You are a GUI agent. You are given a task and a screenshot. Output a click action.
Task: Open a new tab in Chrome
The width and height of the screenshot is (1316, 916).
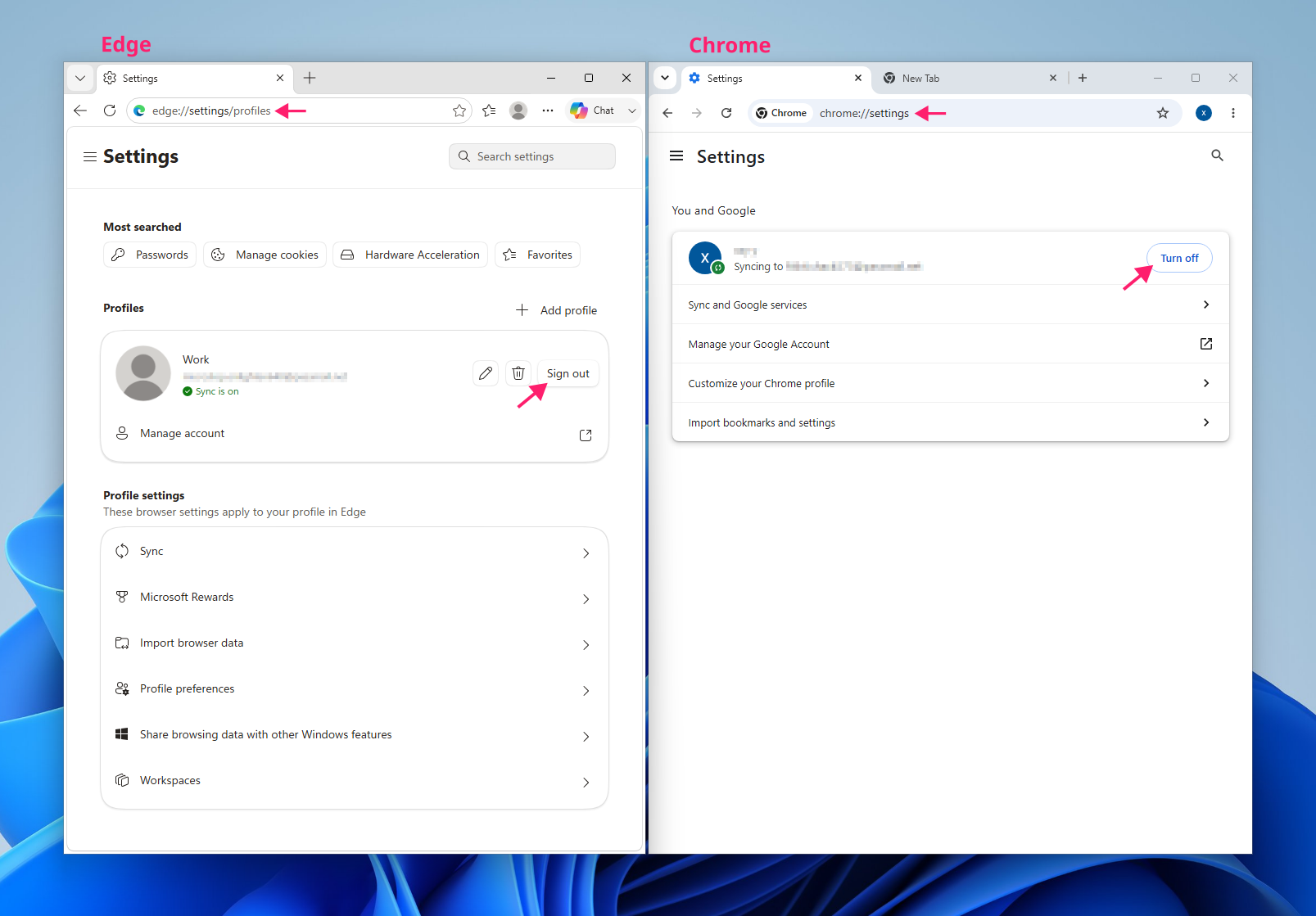pyautogui.click(x=1083, y=79)
